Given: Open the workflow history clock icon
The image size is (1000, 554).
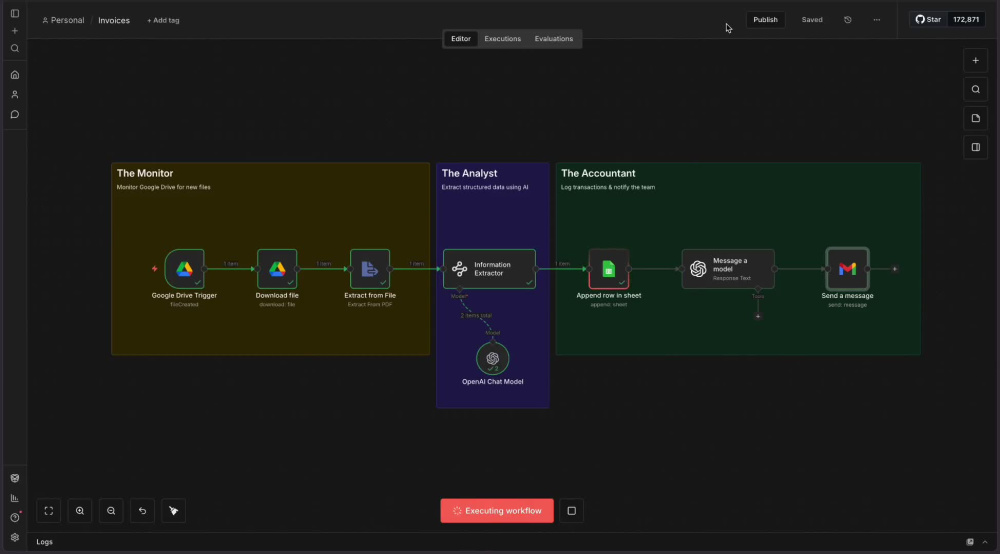Looking at the screenshot, I should point(848,20).
